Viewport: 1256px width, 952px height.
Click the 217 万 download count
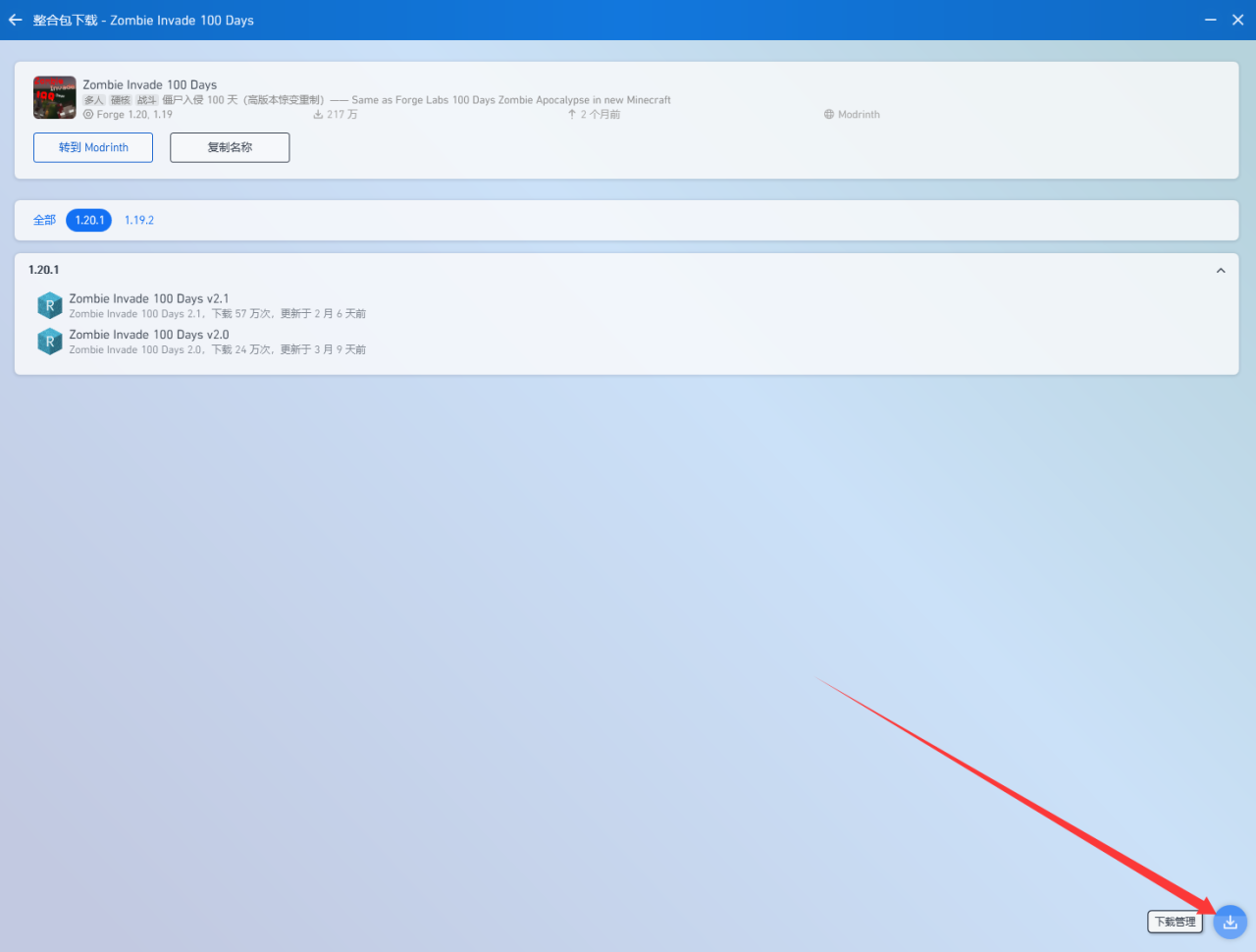pos(336,115)
